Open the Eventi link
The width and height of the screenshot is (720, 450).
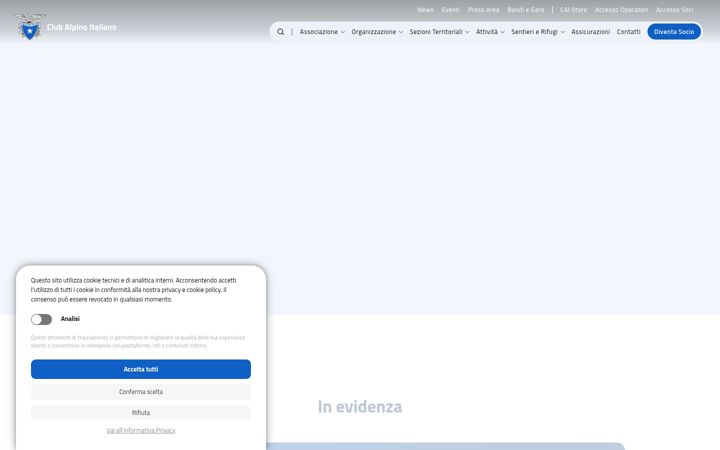pyautogui.click(x=450, y=10)
